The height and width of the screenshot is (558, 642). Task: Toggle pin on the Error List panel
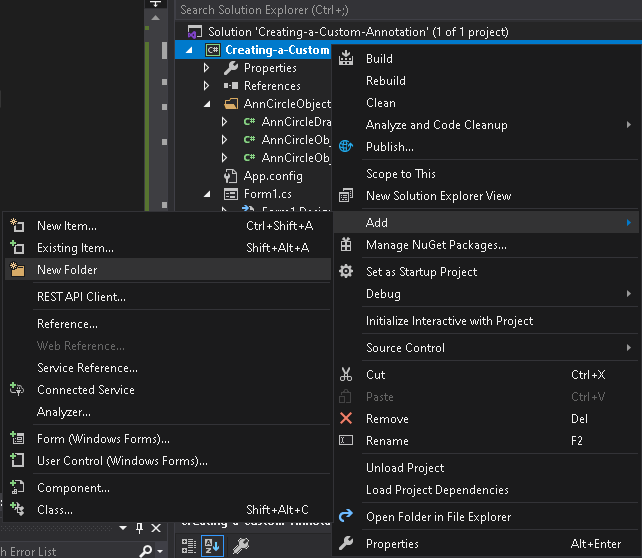(140, 528)
